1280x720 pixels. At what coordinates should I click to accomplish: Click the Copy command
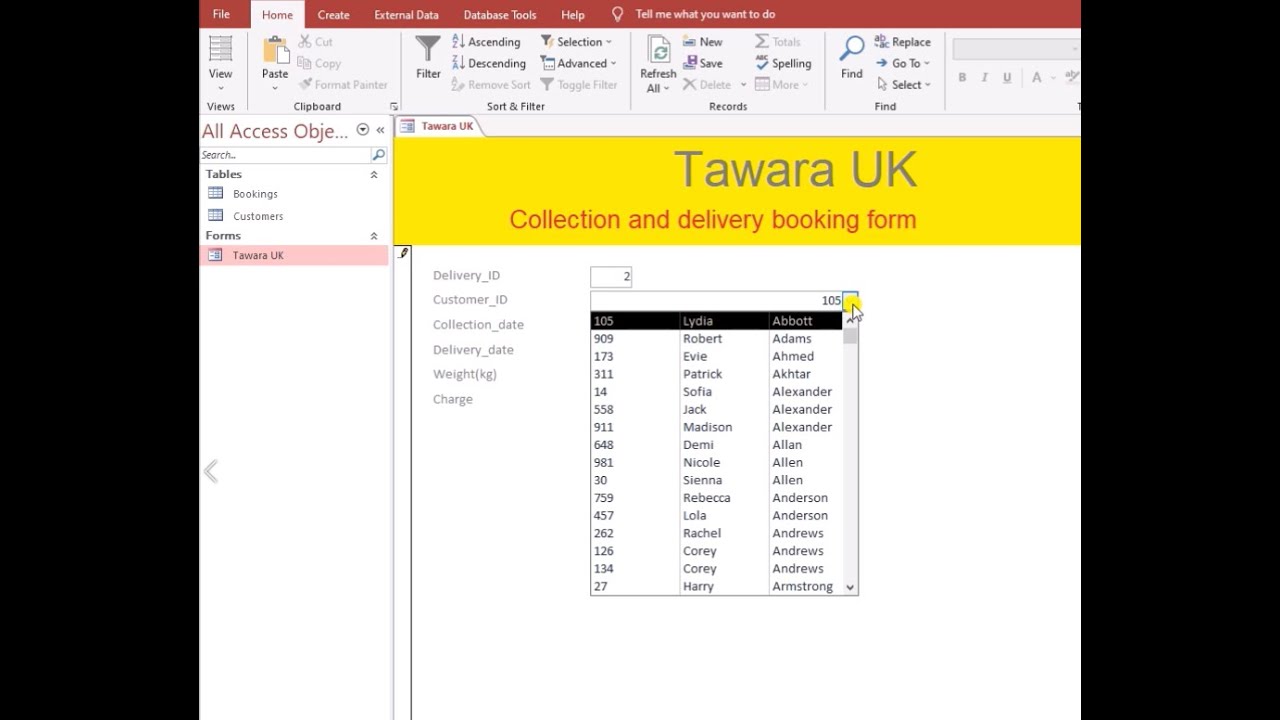319,63
